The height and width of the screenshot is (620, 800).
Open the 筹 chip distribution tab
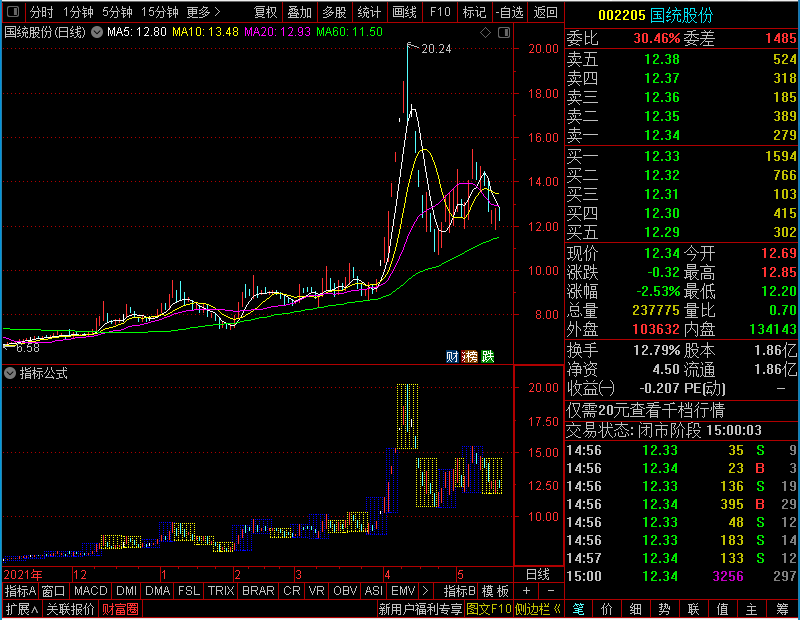point(782,609)
